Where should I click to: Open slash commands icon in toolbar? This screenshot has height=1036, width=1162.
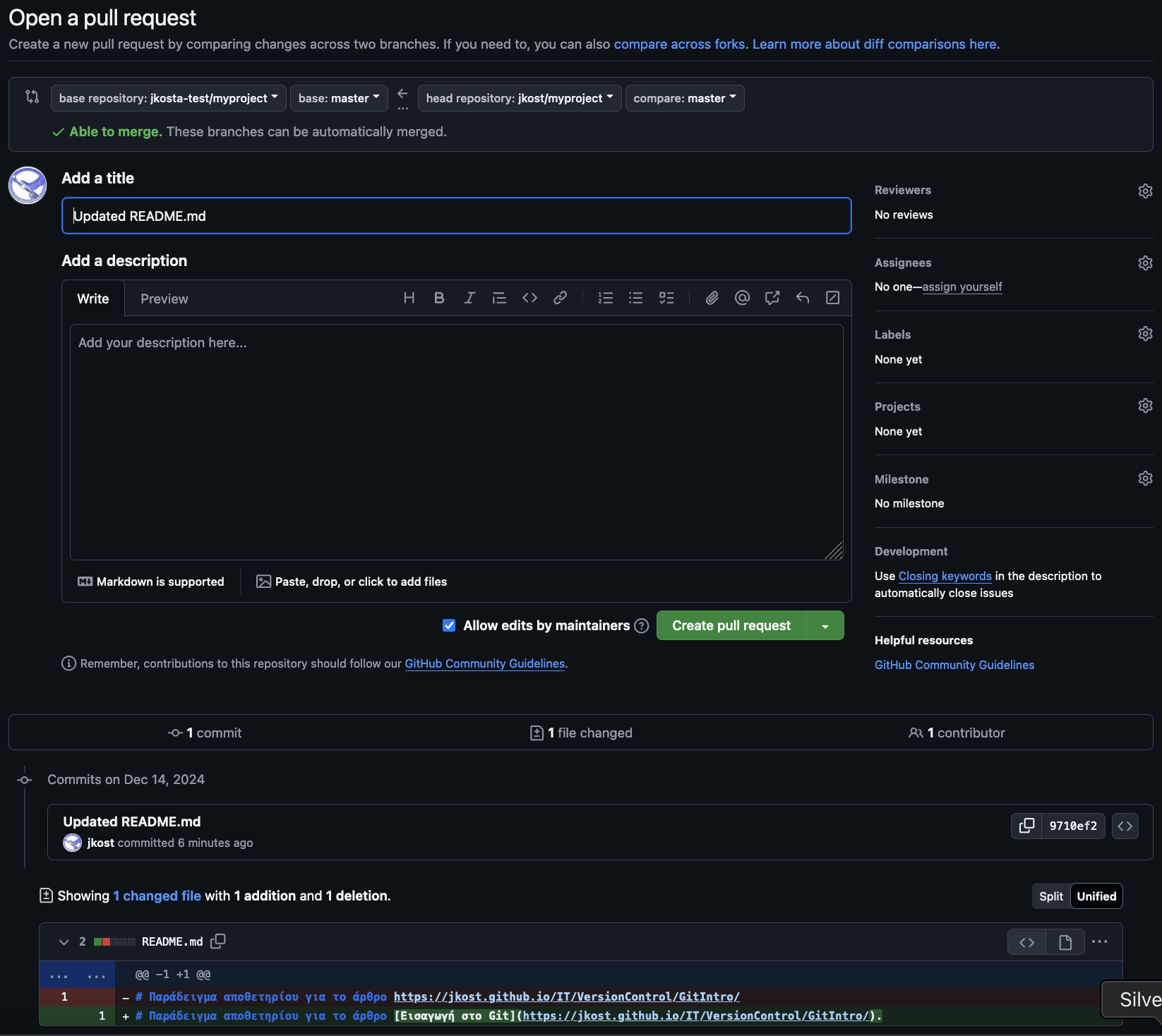pyautogui.click(x=833, y=298)
